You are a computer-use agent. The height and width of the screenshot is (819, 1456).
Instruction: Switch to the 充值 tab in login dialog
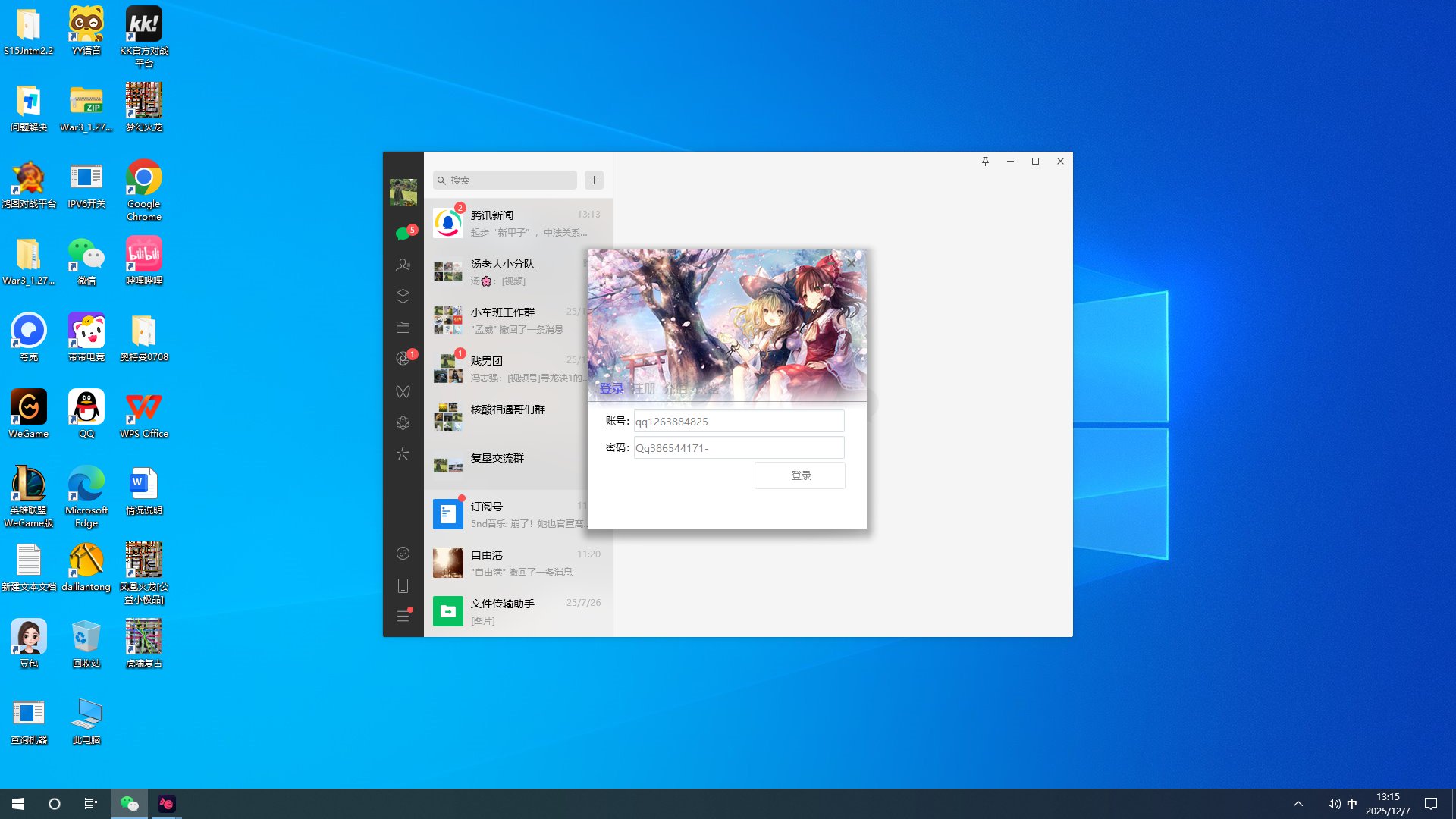(x=675, y=389)
